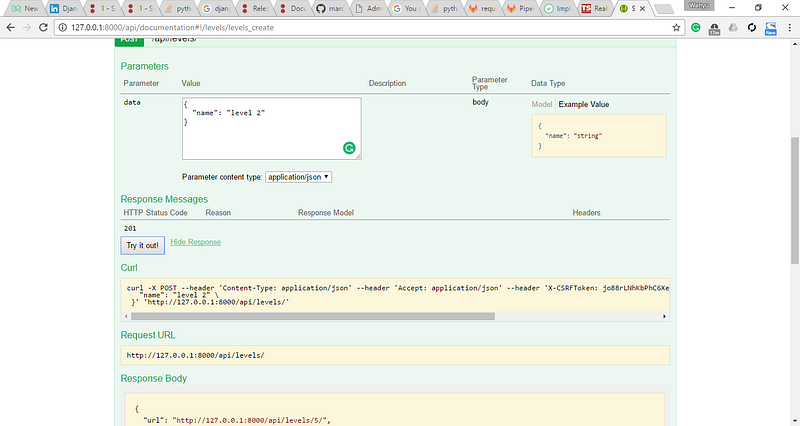This screenshot has width=800, height=426.
Task: Click the Grammarly icon inside the data textarea
Action: pos(349,148)
